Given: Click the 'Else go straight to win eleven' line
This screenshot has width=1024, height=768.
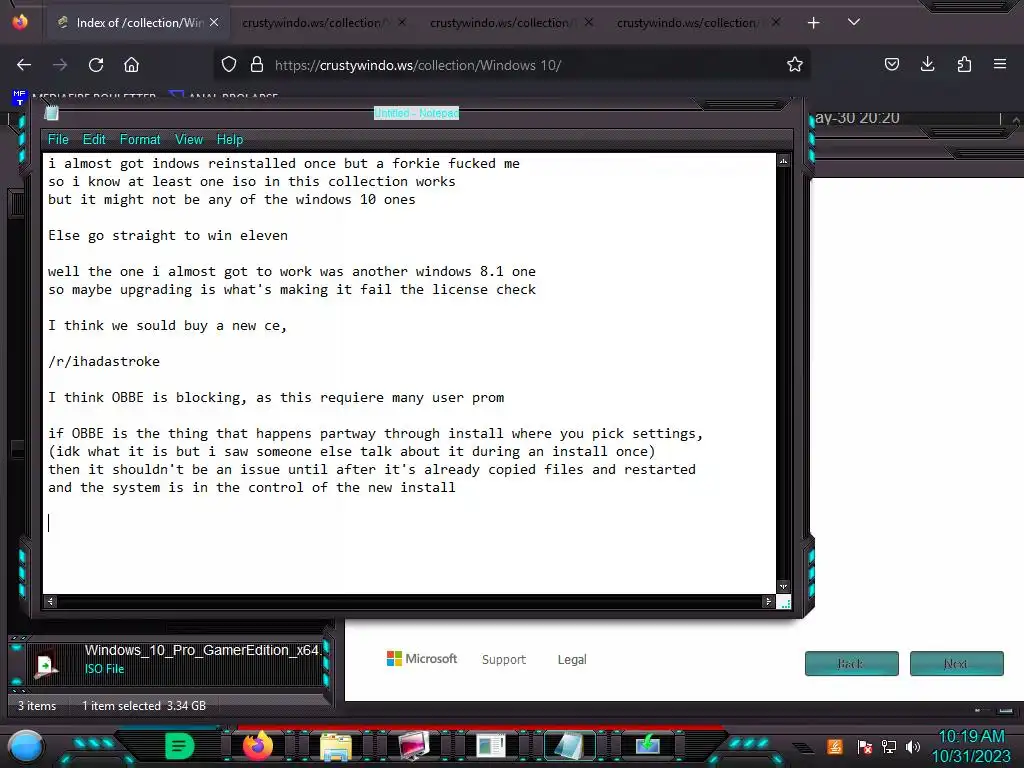Looking at the screenshot, I should pos(168,236).
